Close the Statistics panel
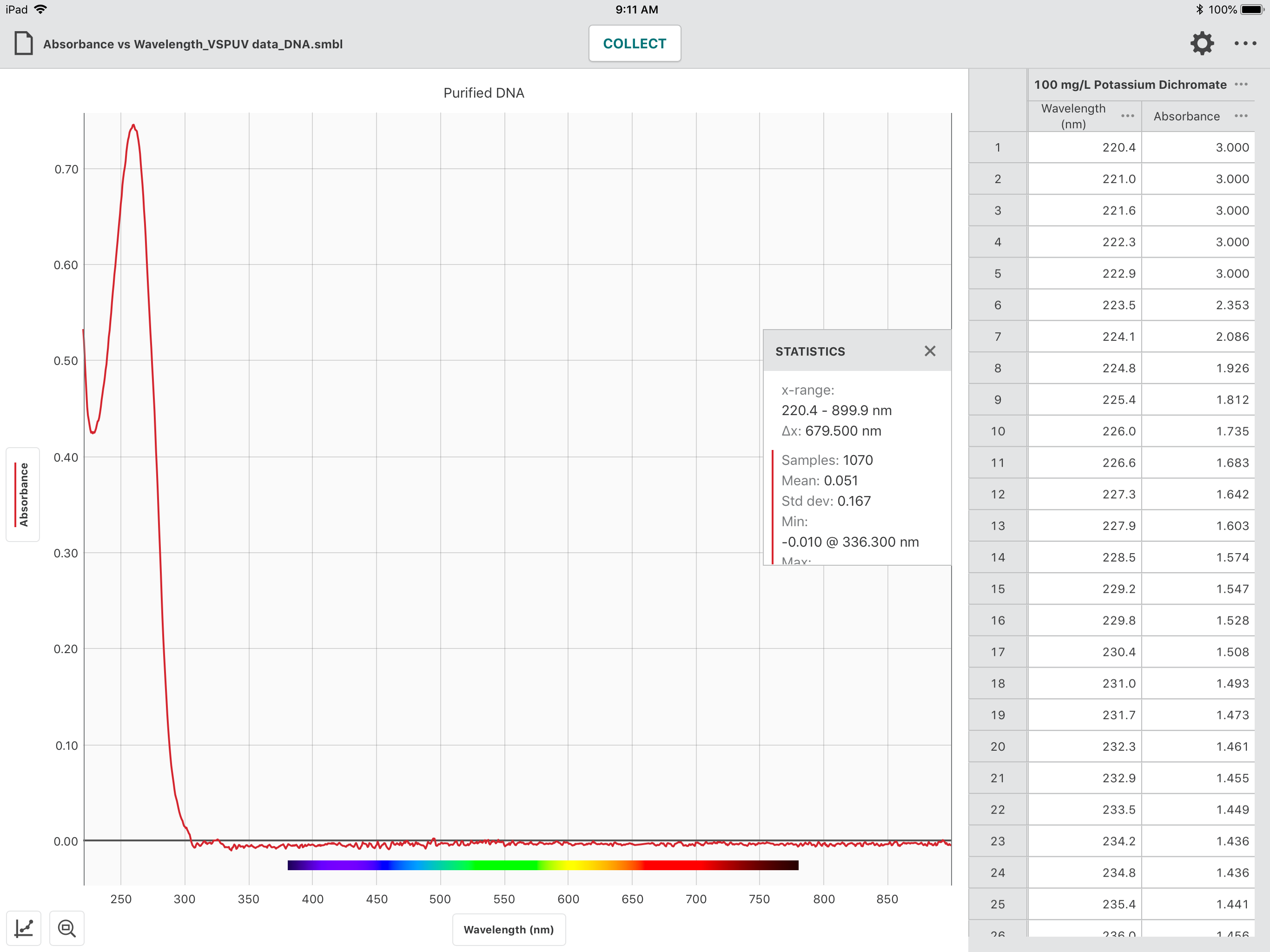Image resolution: width=1270 pixels, height=952 pixels. 930,351
